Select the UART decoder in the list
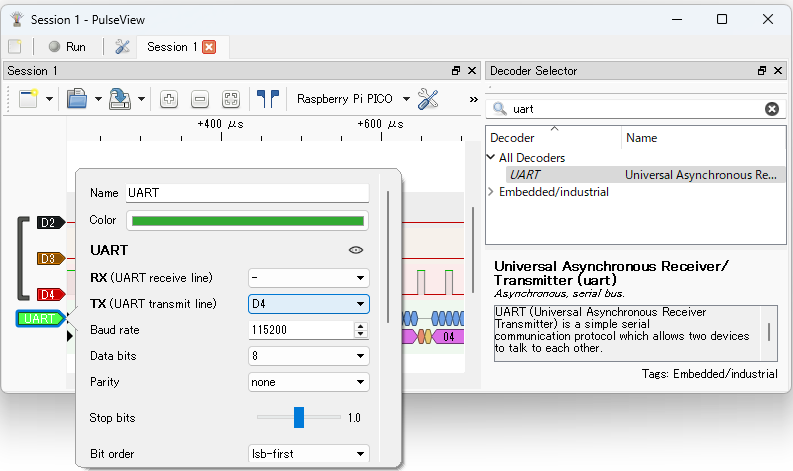The width and height of the screenshot is (793, 471). (x=525, y=175)
